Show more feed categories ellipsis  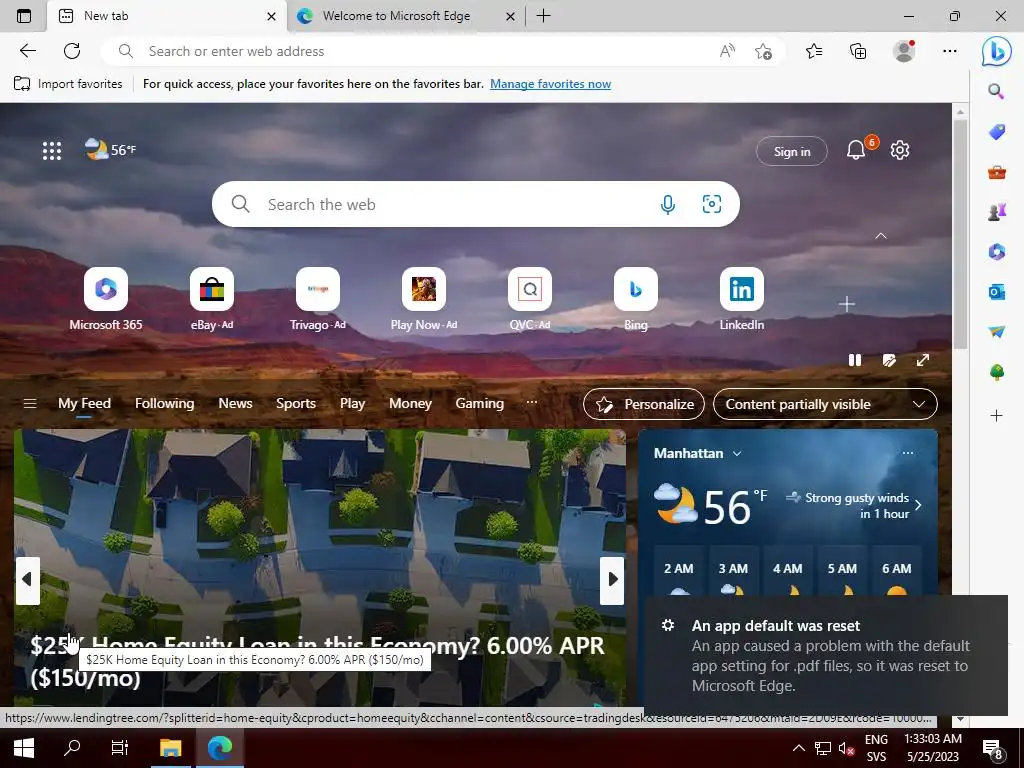[532, 402]
